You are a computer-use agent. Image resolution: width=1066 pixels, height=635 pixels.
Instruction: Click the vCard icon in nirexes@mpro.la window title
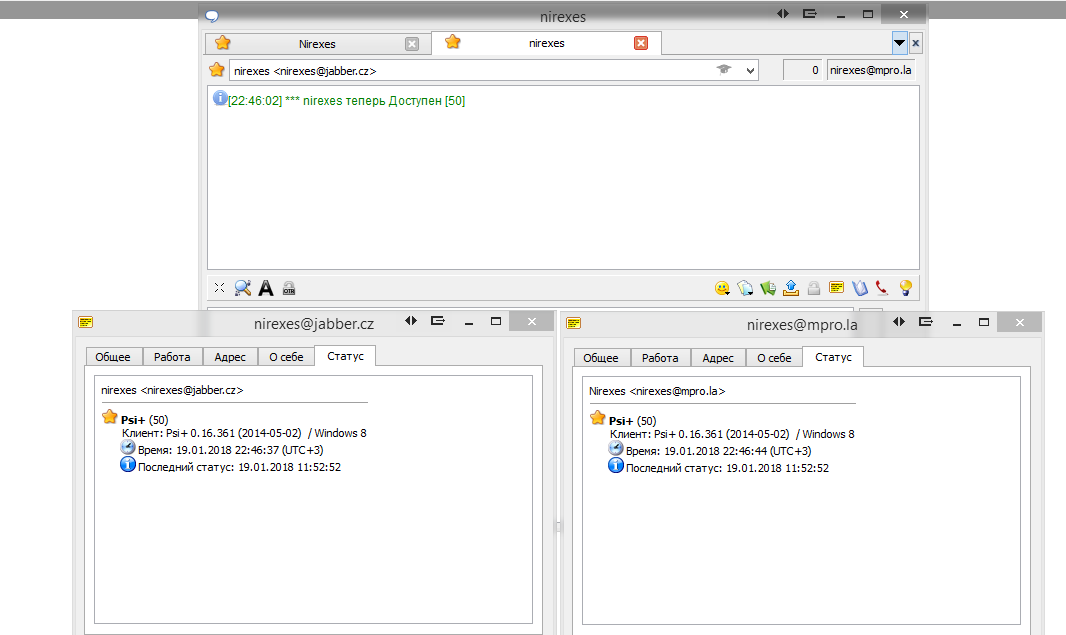(574, 323)
